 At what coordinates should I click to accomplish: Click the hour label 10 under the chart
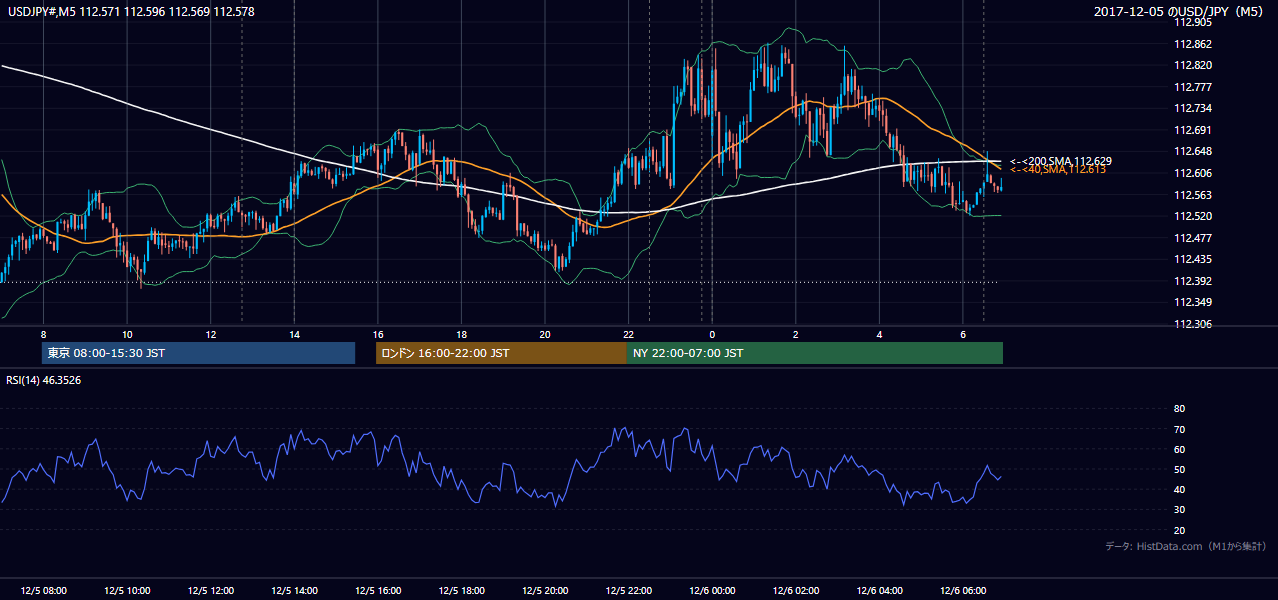point(127,334)
